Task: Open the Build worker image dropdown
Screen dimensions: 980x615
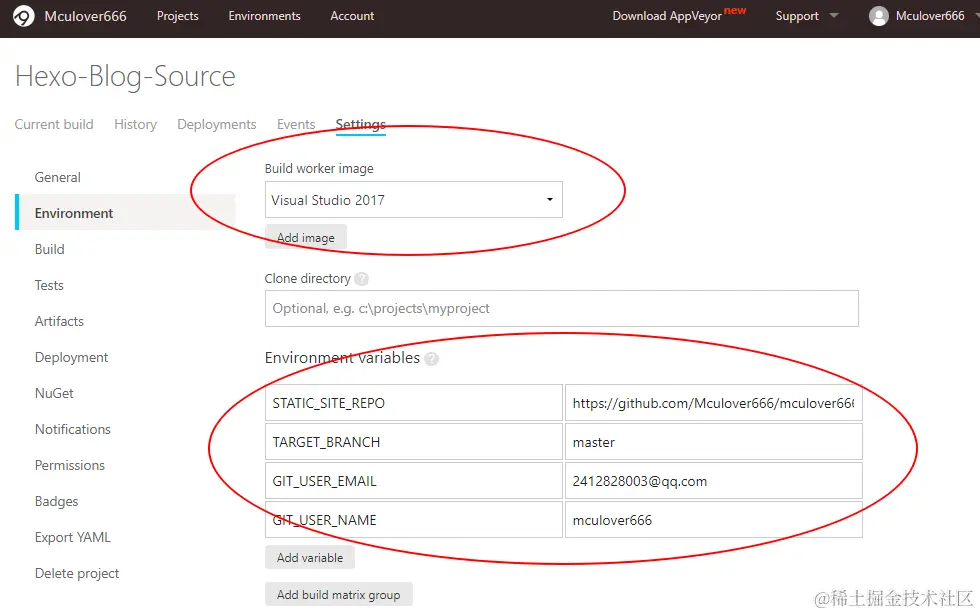Action: click(x=414, y=200)
